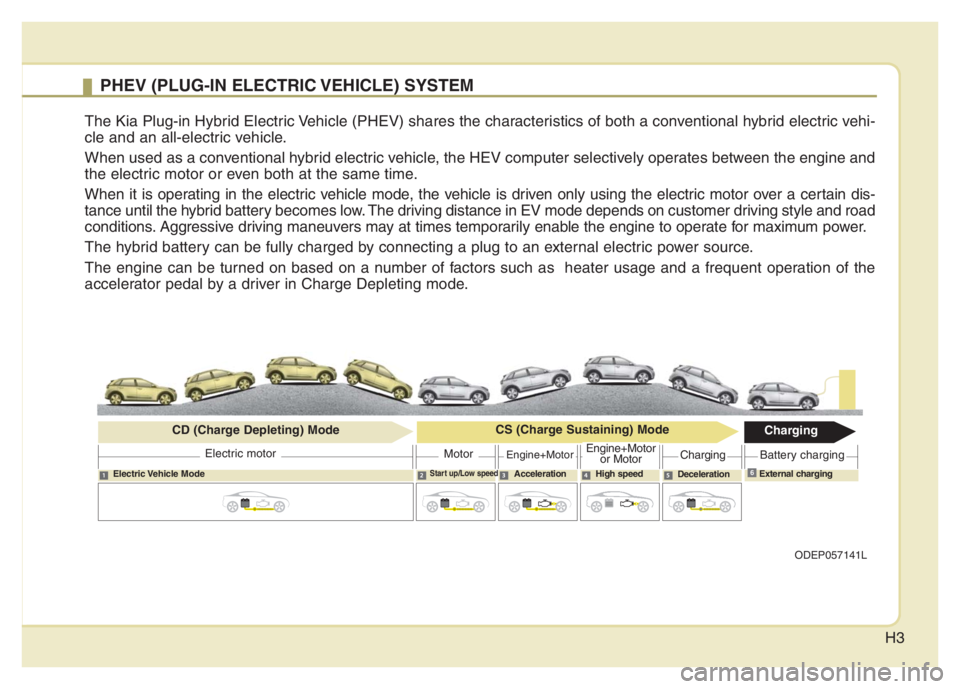Click the silver car at the second hilltop
This screenshot has width=960, height=689.
click(x=618, y=370)
